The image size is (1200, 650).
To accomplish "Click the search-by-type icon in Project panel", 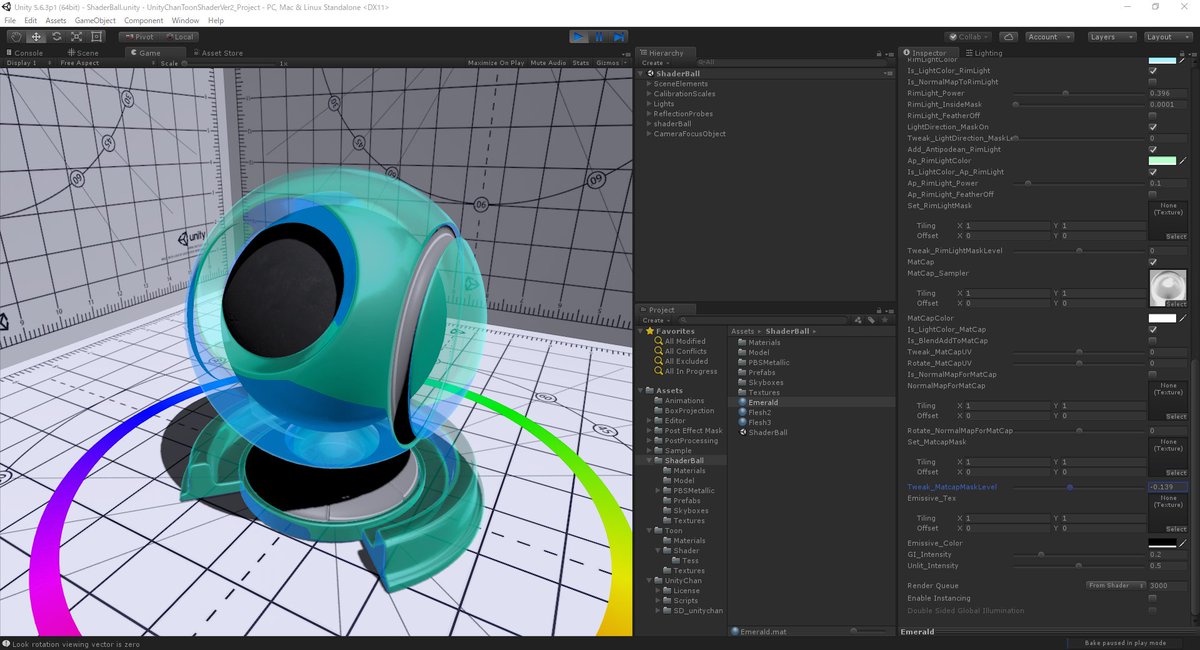I will coord(857,320).
